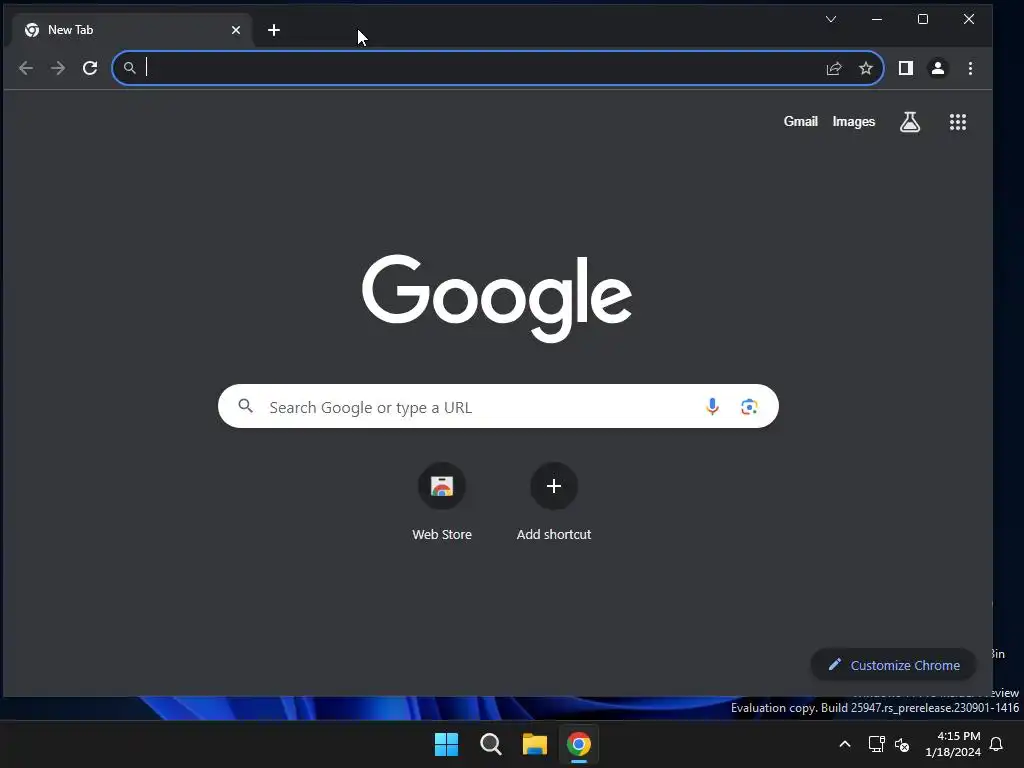
Task: Open the clock showing 4:15 PM
Action: [x=953, y=744]
